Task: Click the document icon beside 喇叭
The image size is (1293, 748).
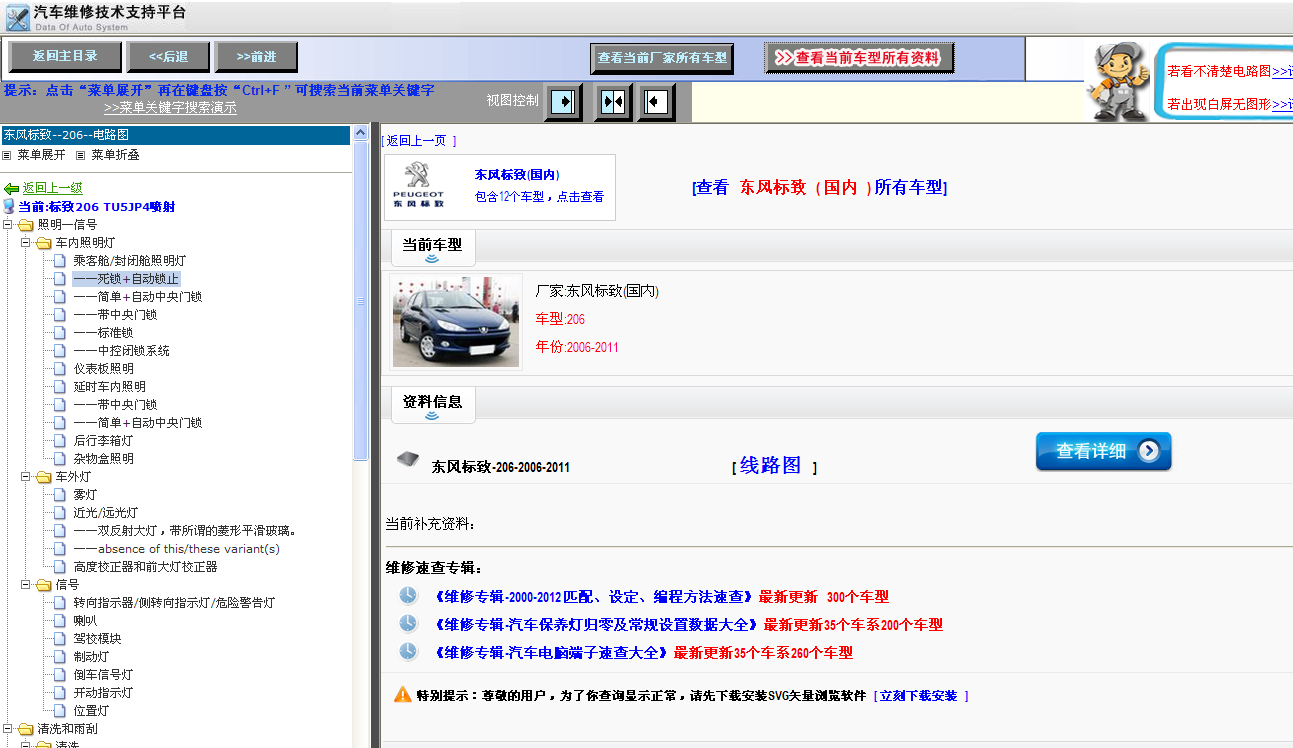Action: click(60, 621)
